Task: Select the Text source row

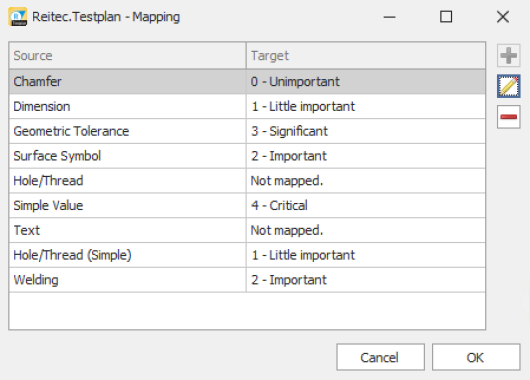Action: [247, 230]
